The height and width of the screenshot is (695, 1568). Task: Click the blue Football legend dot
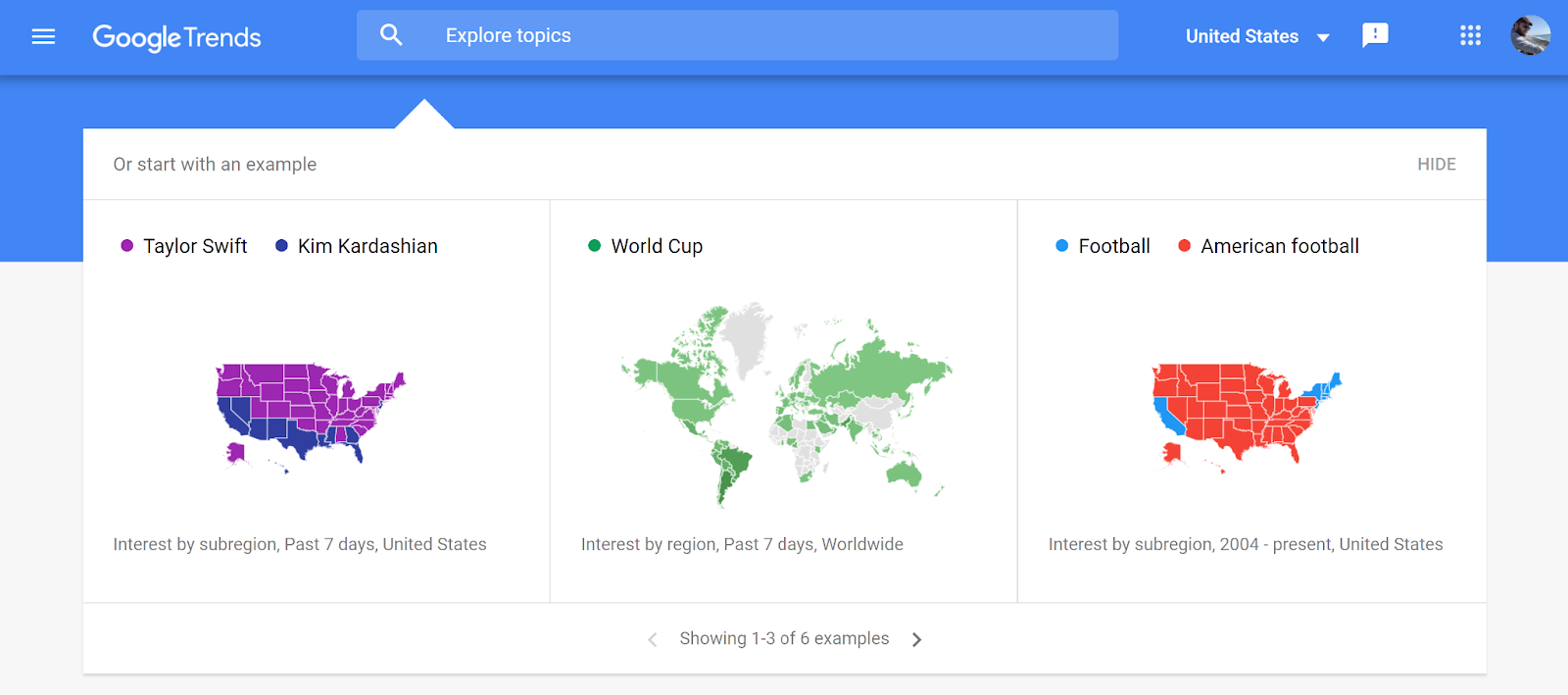1061,246
